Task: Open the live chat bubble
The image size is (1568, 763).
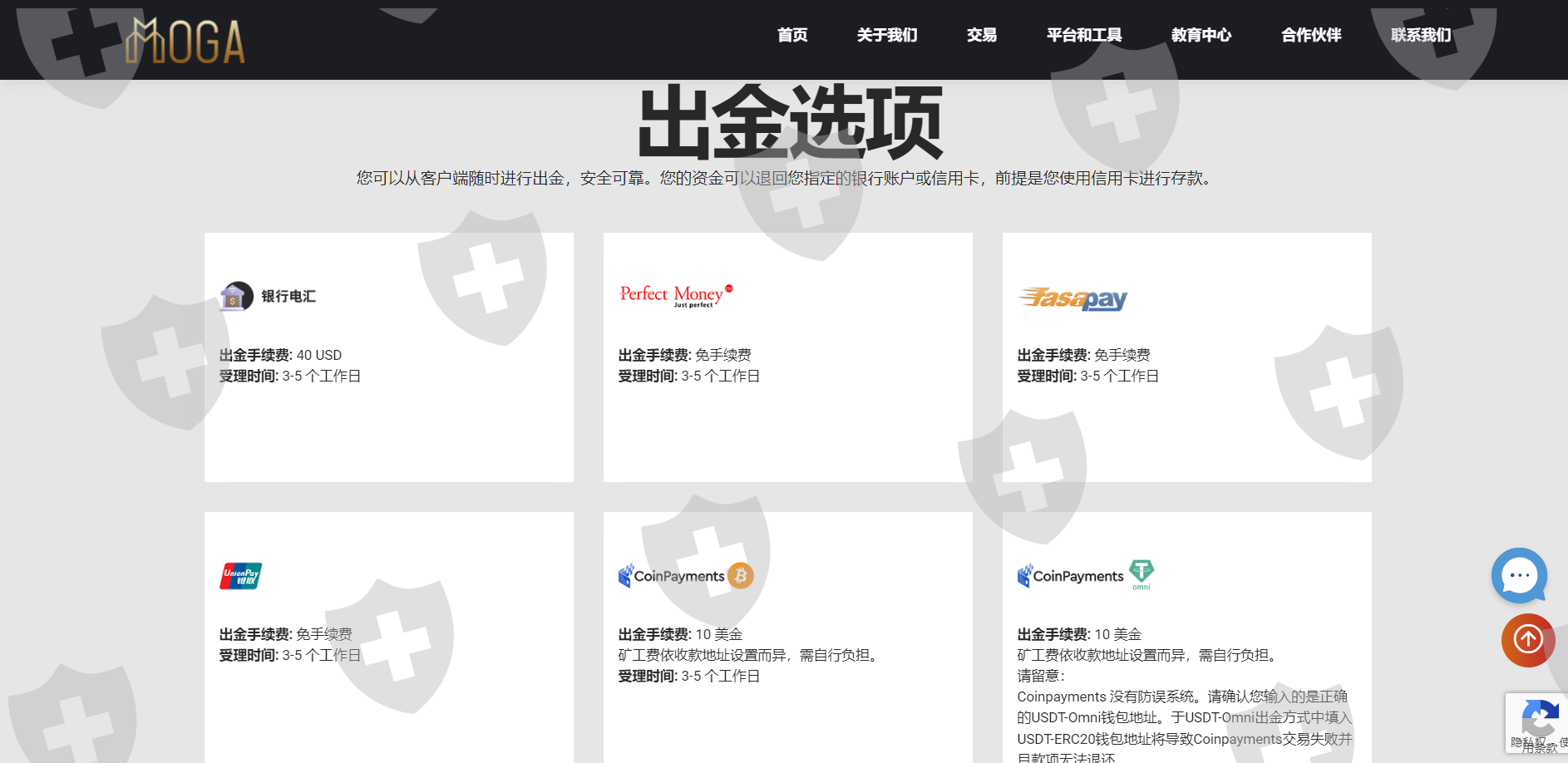Action: (1519, 575)
